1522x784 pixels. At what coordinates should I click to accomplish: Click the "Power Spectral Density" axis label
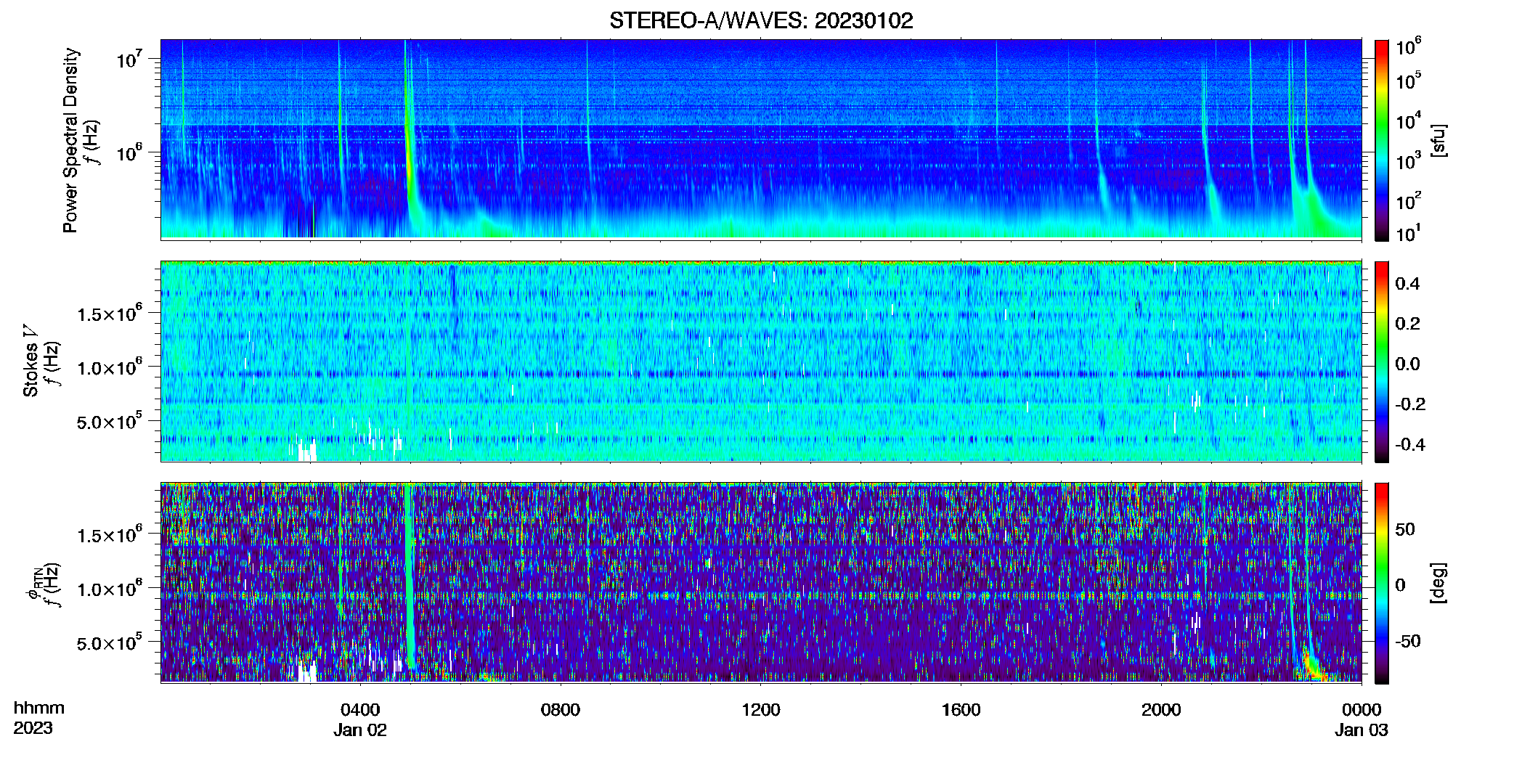click(70, 140)
